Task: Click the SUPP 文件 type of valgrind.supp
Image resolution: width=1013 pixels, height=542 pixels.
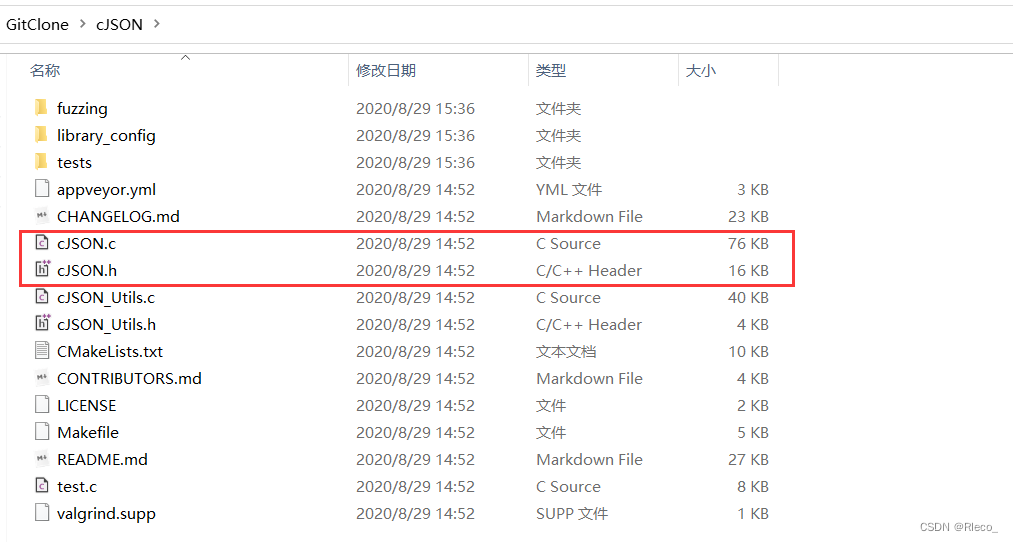Action: pos(572,514)
